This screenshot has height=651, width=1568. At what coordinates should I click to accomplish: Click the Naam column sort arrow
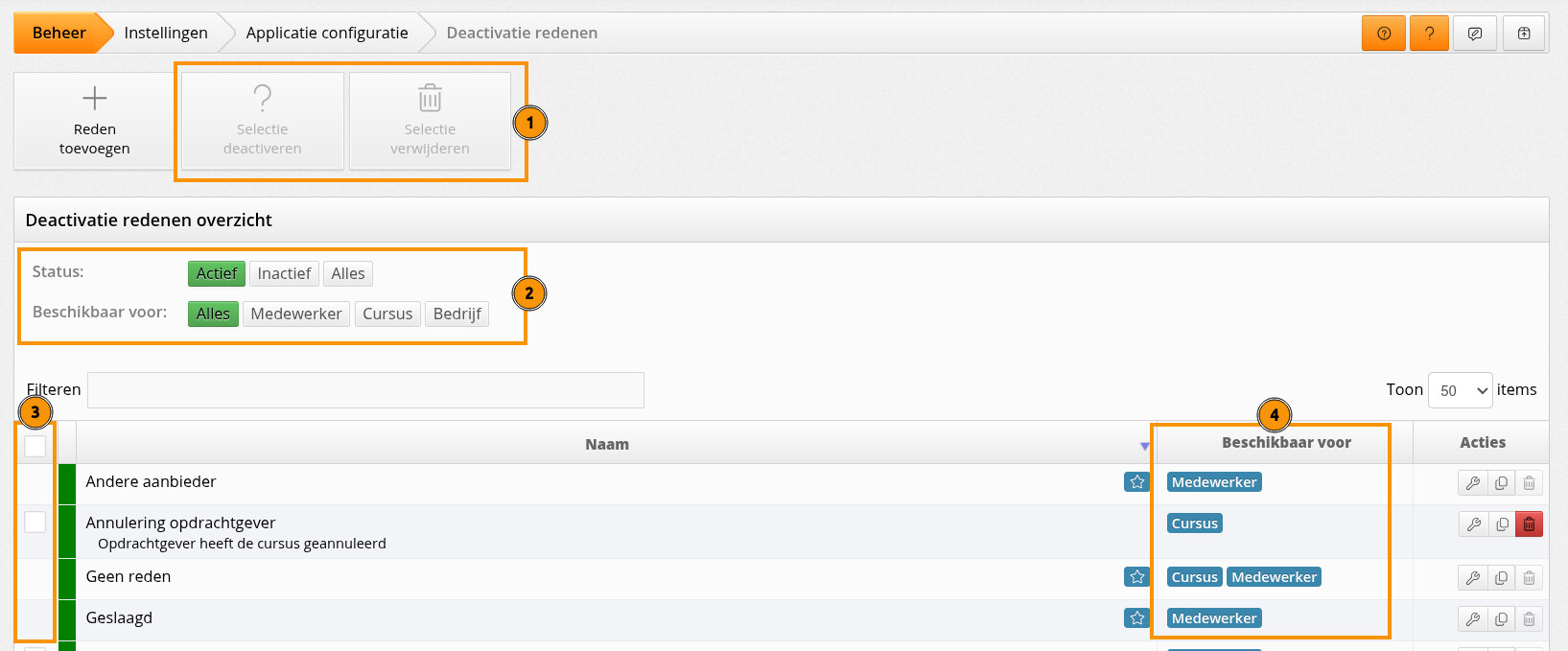tap(1144, 446)
